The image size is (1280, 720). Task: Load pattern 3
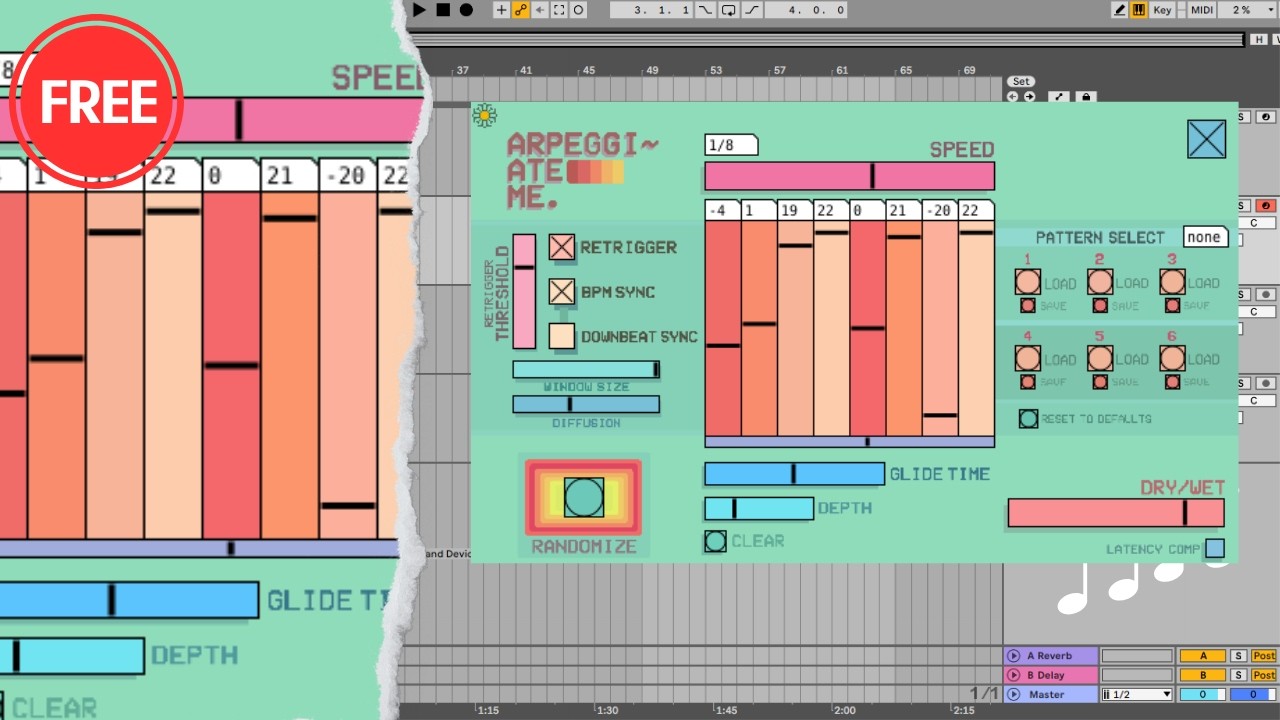pyautogui.click(x=1172, y=282)
